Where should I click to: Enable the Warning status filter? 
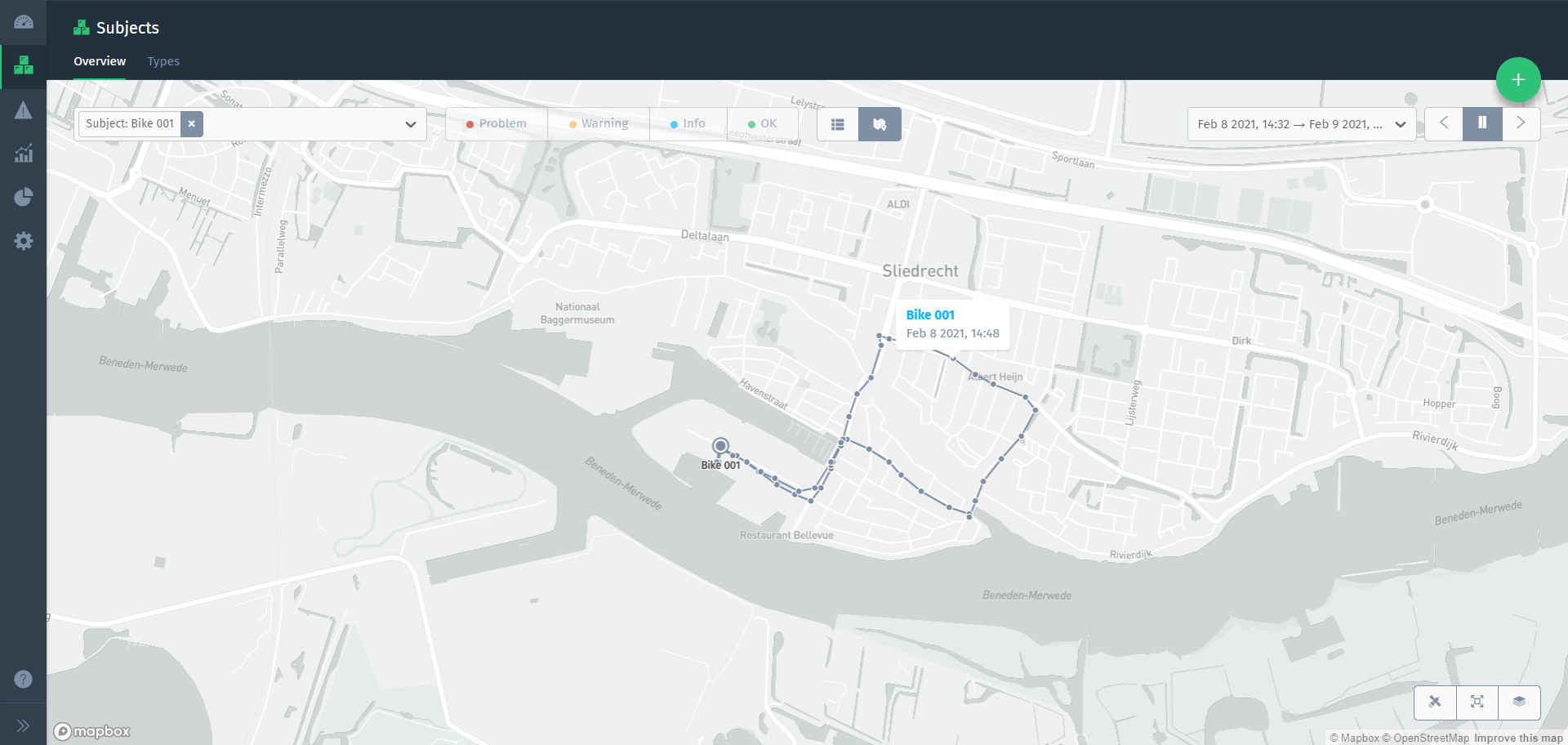click(599, 123)
